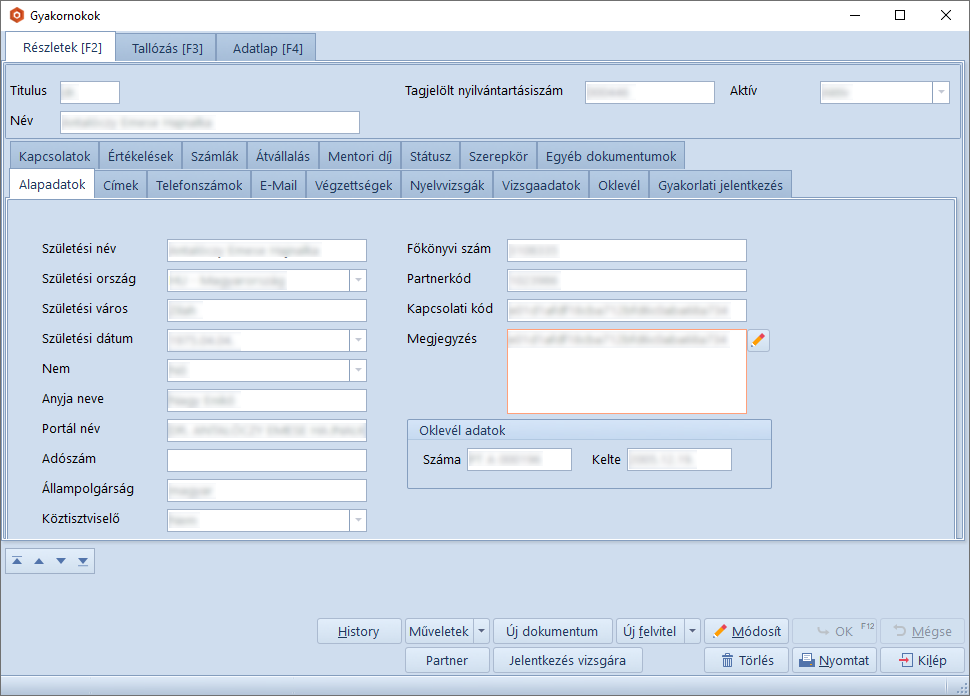Expand the Születési ország combo box
This screenshot has height=696, width=970.
(x=358, y=281)
